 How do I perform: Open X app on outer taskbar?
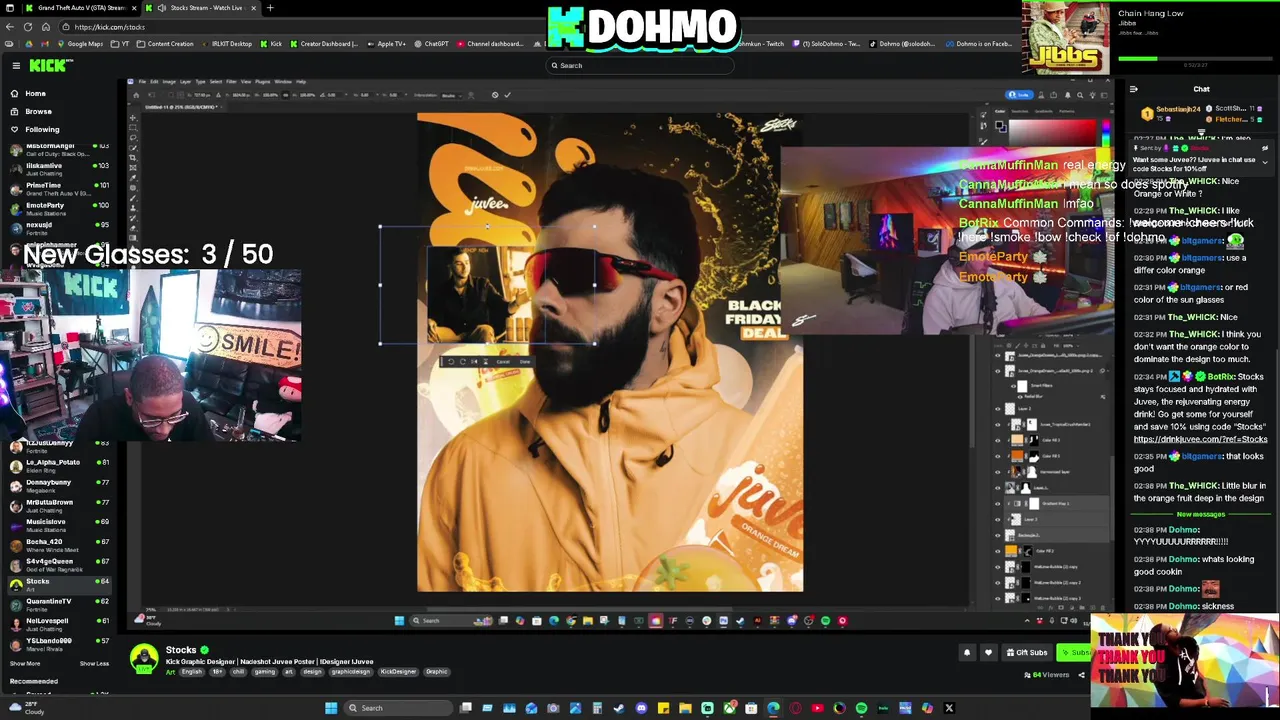coord(949,708)
